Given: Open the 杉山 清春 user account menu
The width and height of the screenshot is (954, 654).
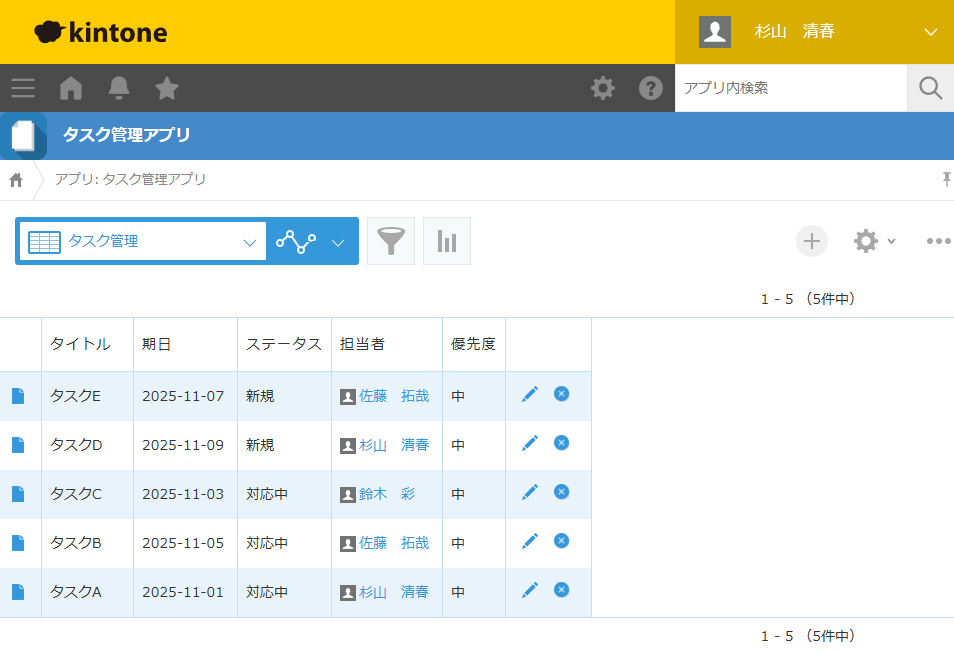Looking at the screenshot, I should (814, 32).
